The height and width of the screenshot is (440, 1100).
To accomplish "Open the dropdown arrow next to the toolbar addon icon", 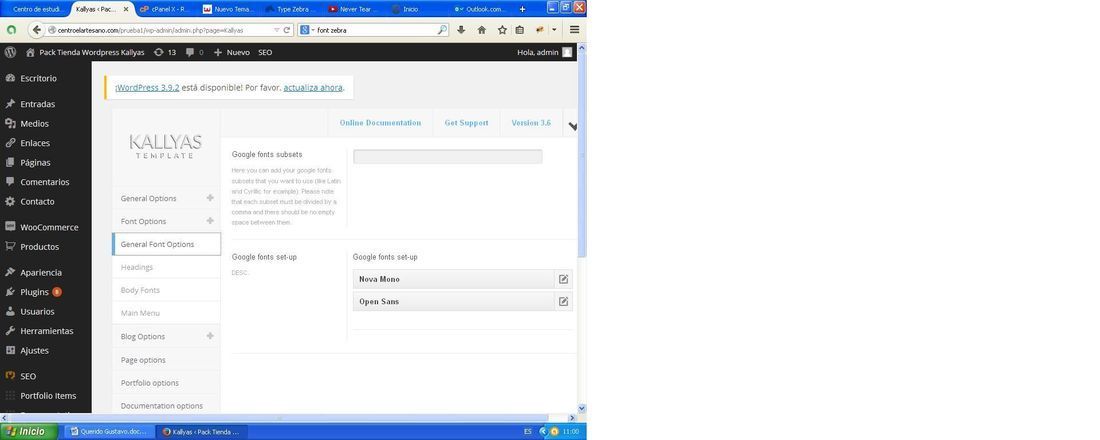I will 554,30.
